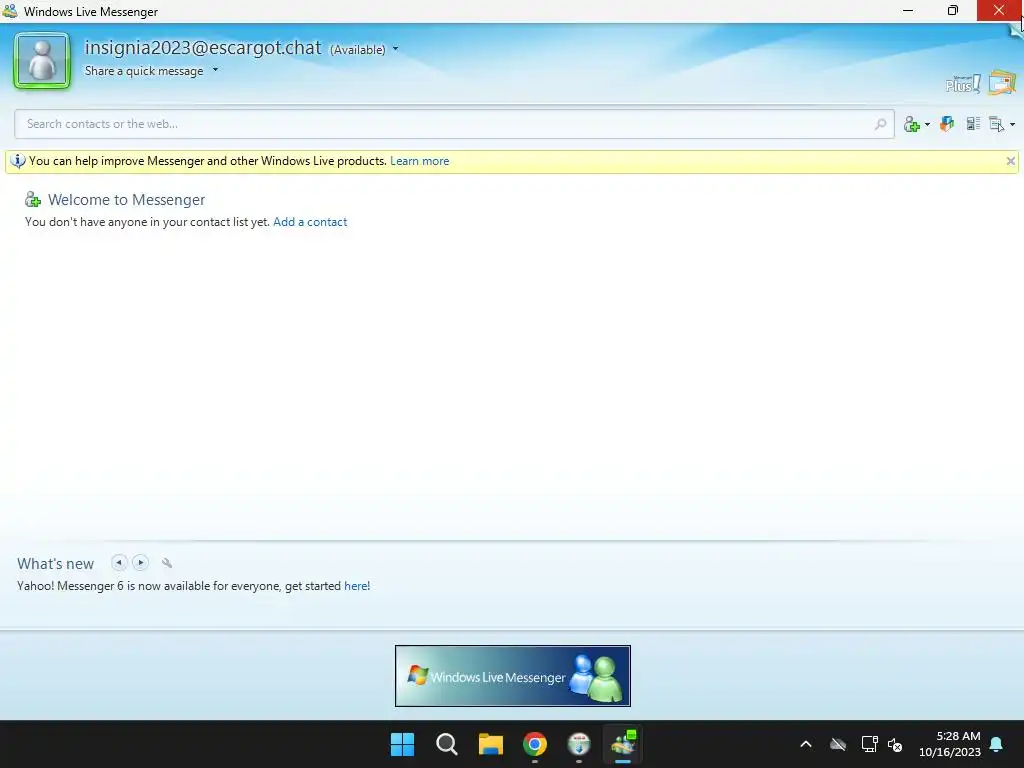Dismiss the yellow improve Messenger notification
The width and height of the screenshot is (1024, 768).
[x=1010, y=161]
